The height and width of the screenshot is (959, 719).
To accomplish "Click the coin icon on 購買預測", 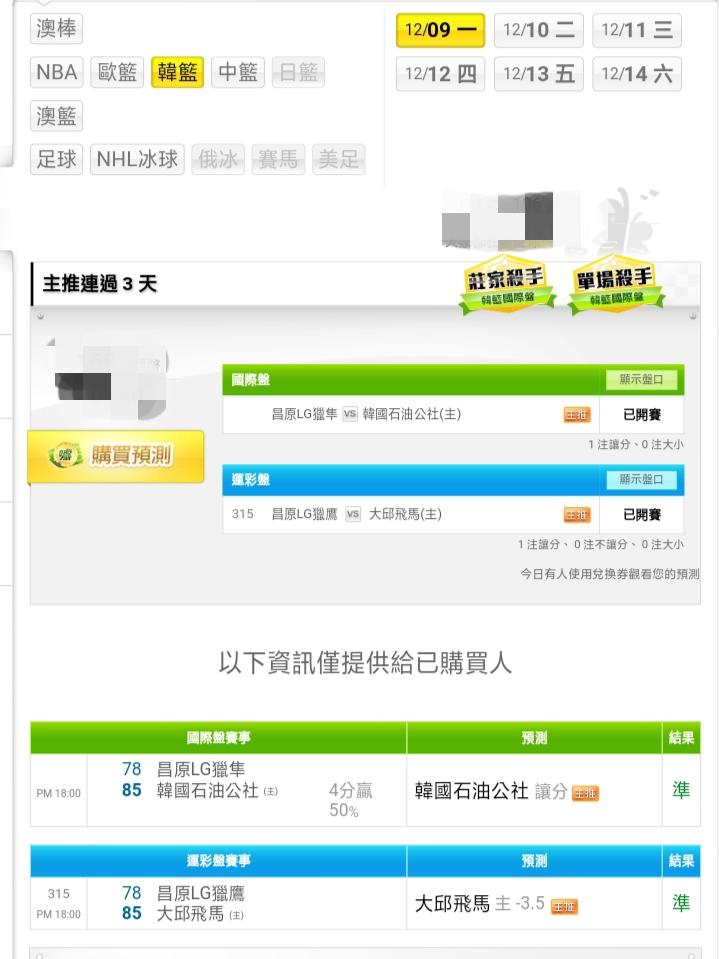I will (x=65, y=456).
